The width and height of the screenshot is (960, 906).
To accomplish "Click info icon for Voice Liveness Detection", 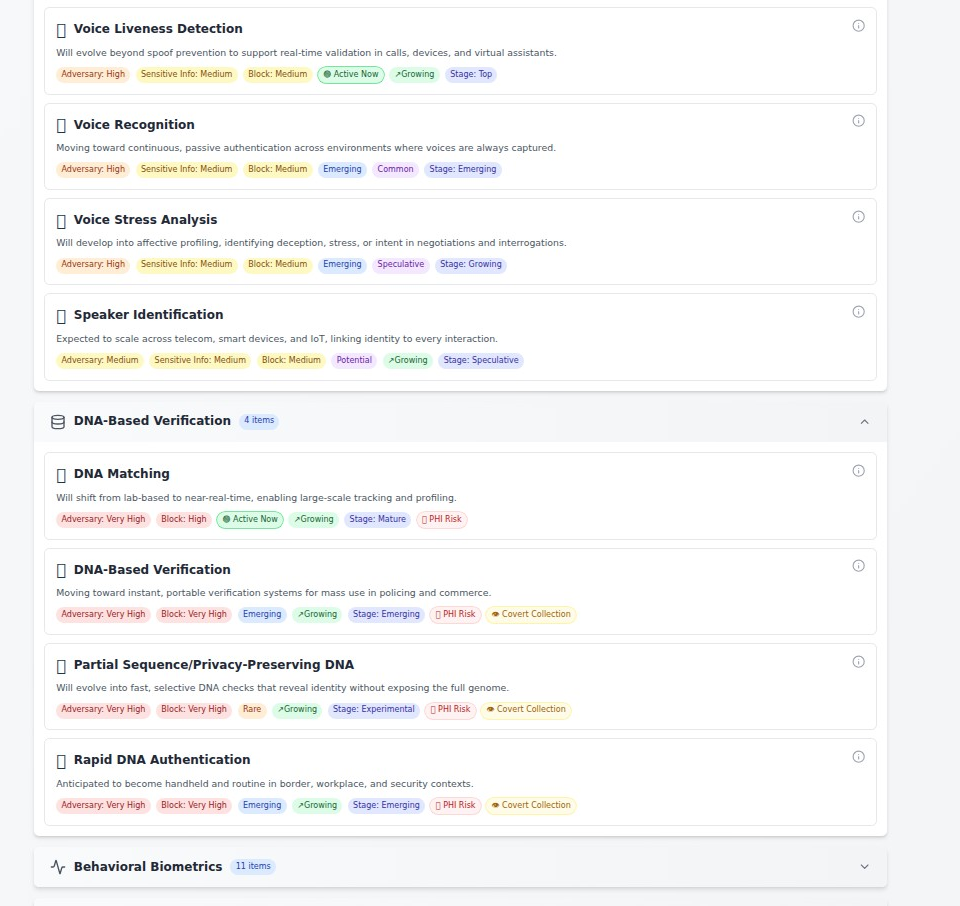I will (x=858, y=26).
